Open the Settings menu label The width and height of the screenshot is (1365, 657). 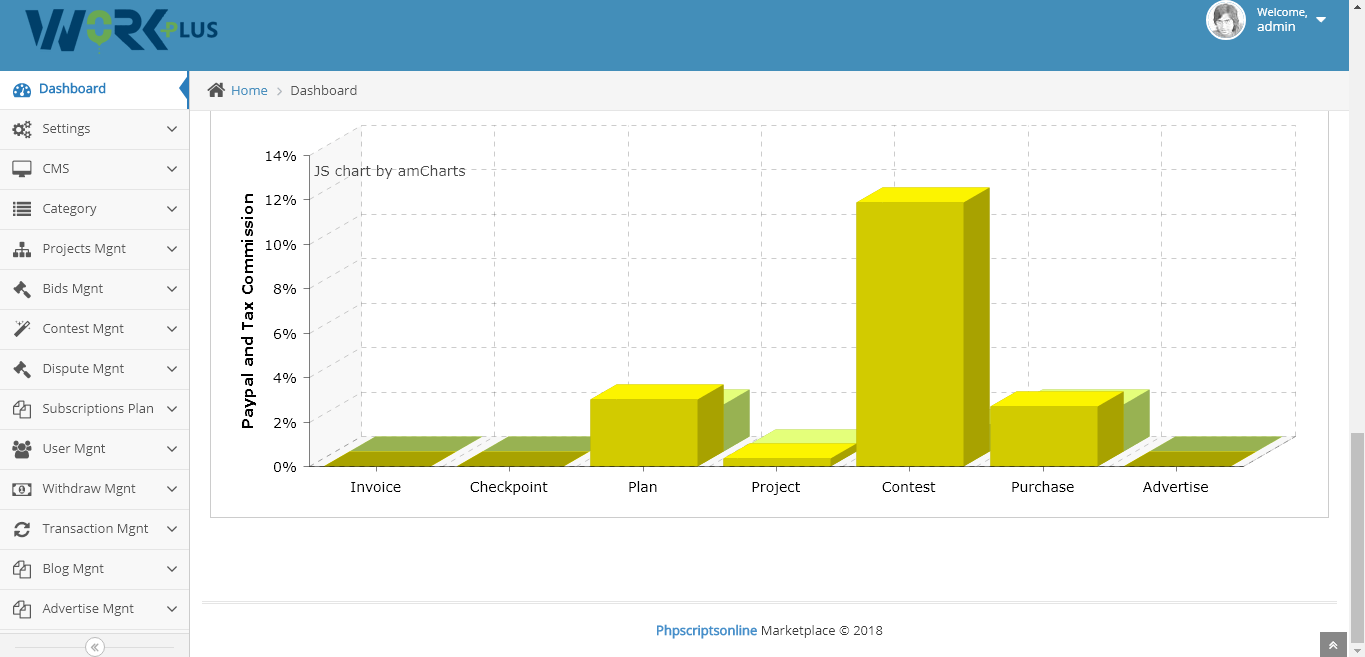66,129
